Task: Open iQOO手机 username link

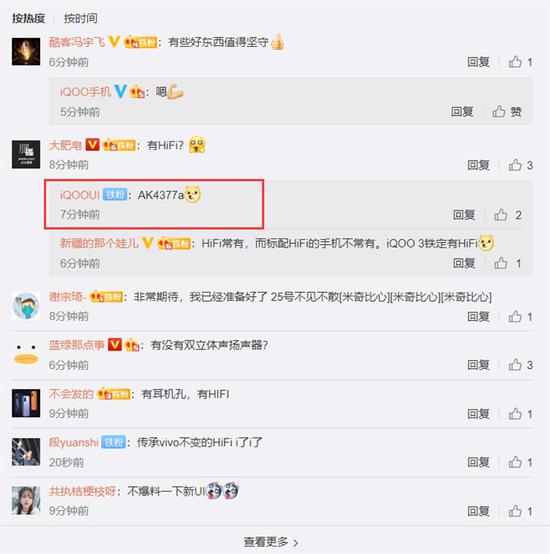Action: pyautogui.click(x=85, y=92)
